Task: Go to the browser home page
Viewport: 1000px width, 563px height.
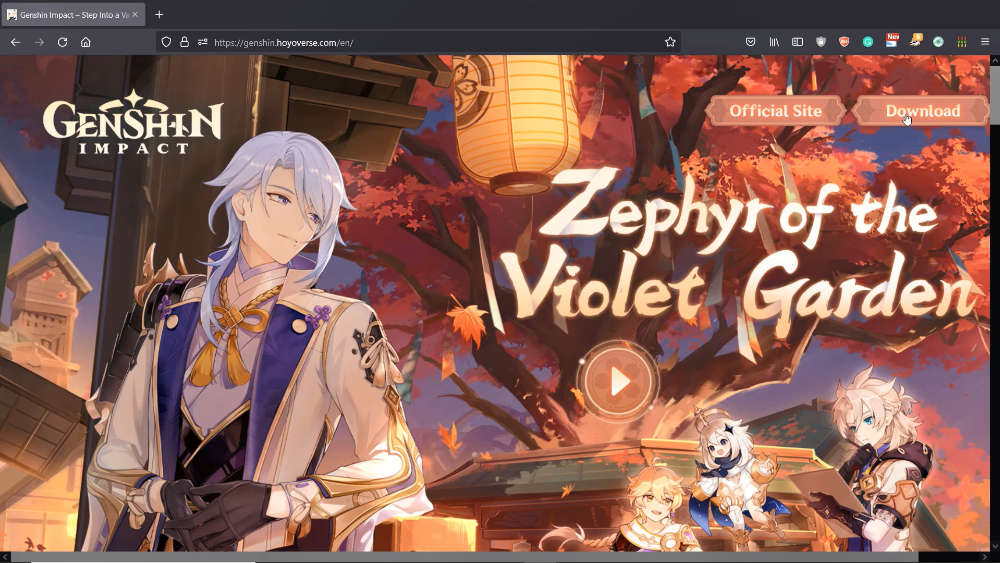Action: 86,42
